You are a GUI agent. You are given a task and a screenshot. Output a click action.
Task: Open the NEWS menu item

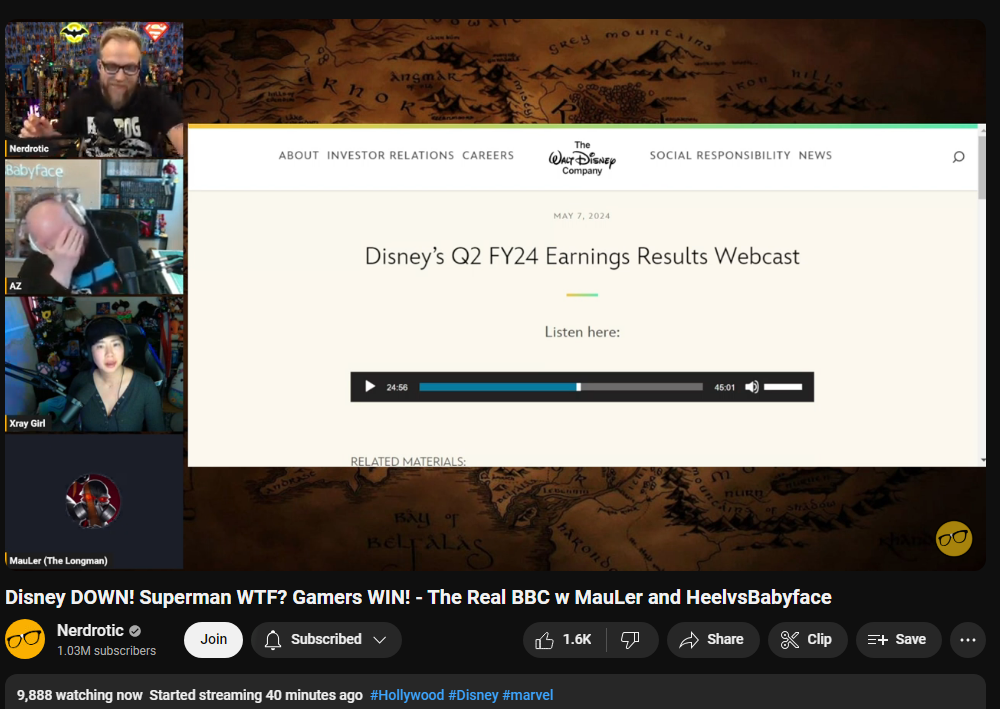(x=815, y=156)
